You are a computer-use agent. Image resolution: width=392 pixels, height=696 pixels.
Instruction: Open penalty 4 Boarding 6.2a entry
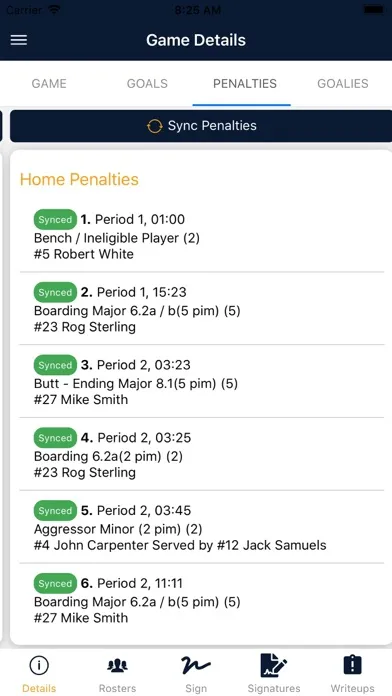(202, 454)
